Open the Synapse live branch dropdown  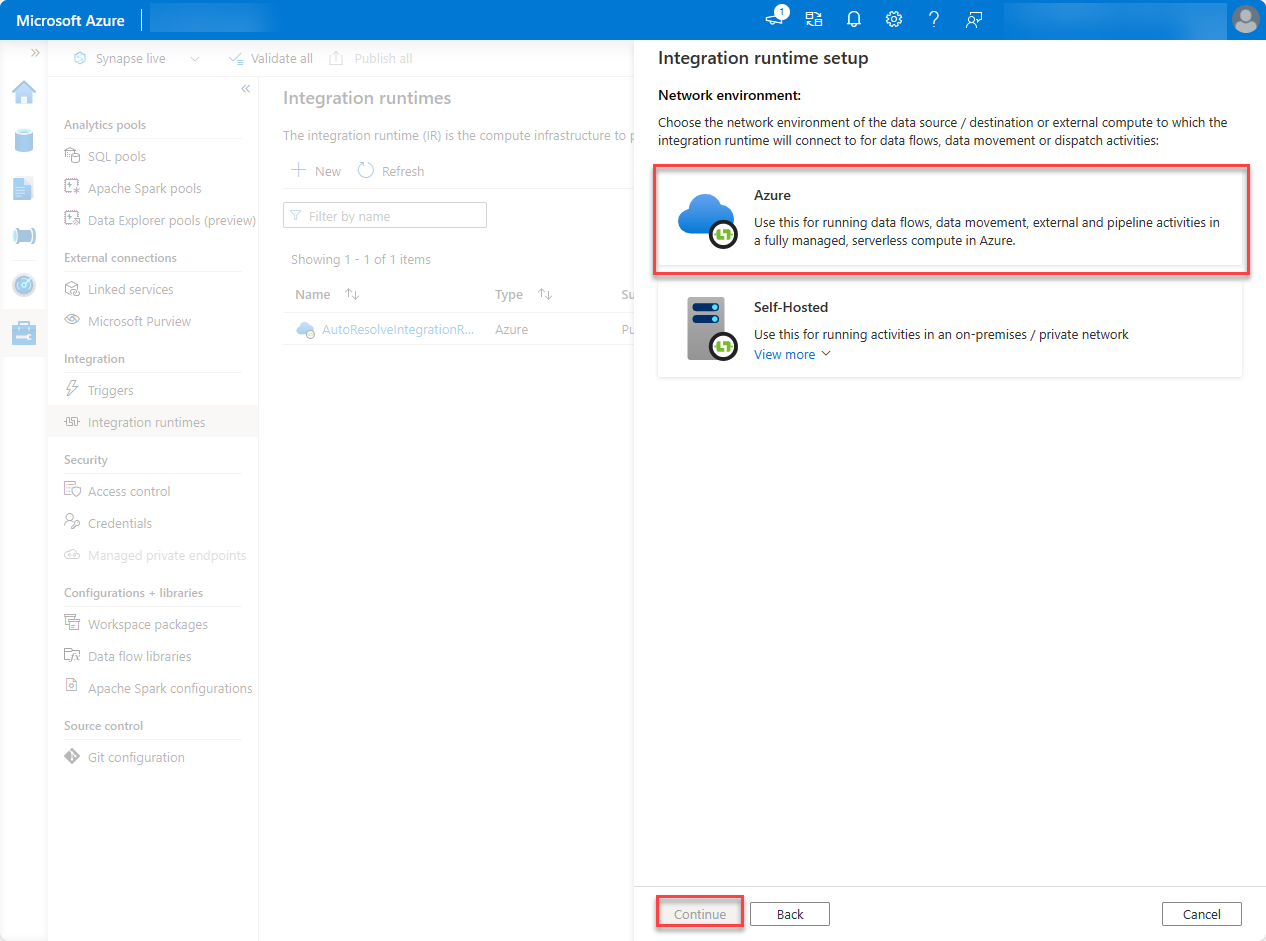[196, 58]
